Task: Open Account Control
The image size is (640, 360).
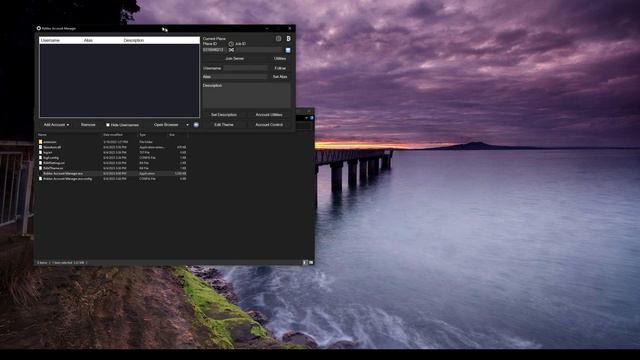Action: pos(269,124)
